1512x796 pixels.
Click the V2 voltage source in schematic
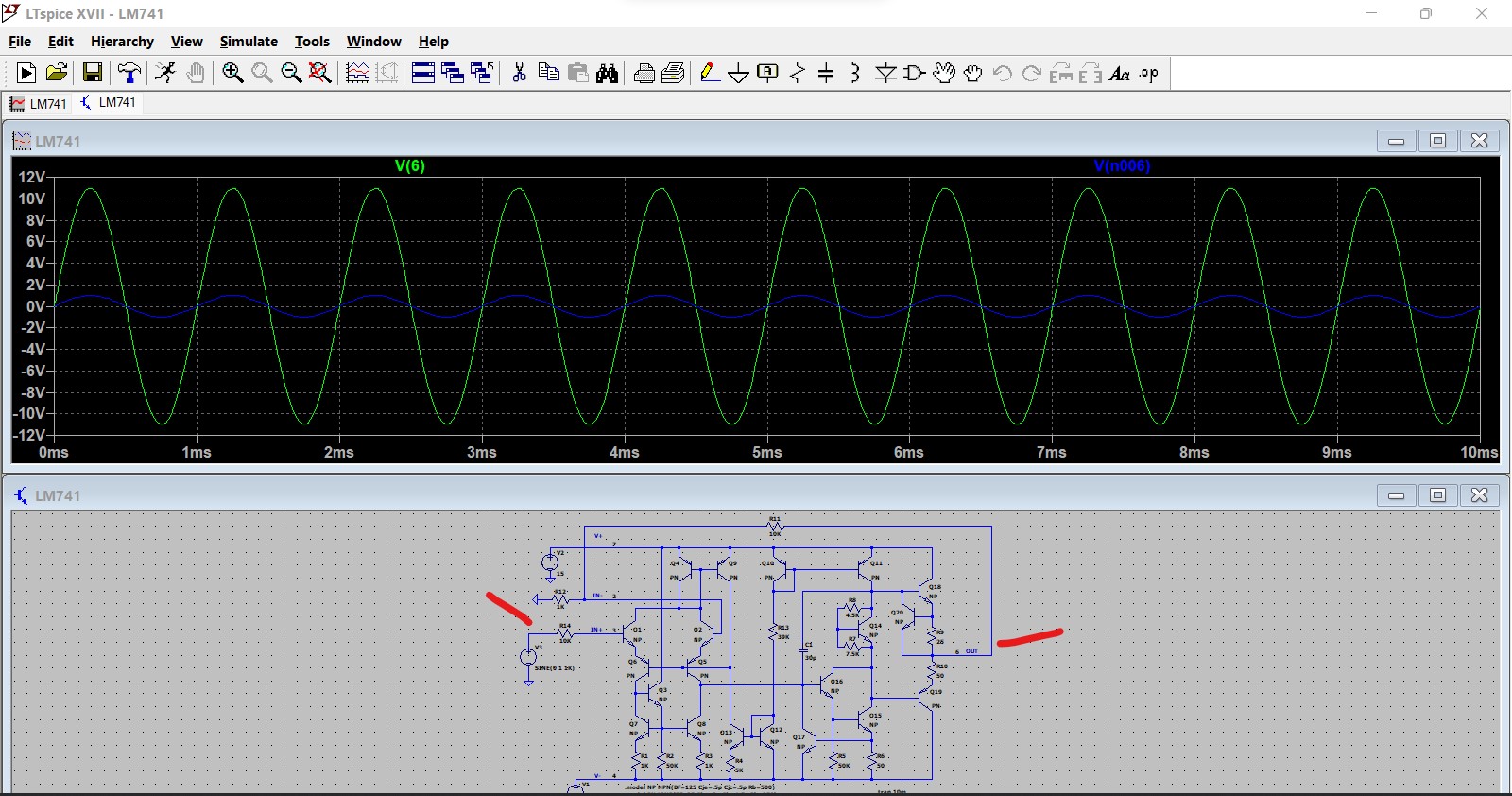(x=550, y=562)
